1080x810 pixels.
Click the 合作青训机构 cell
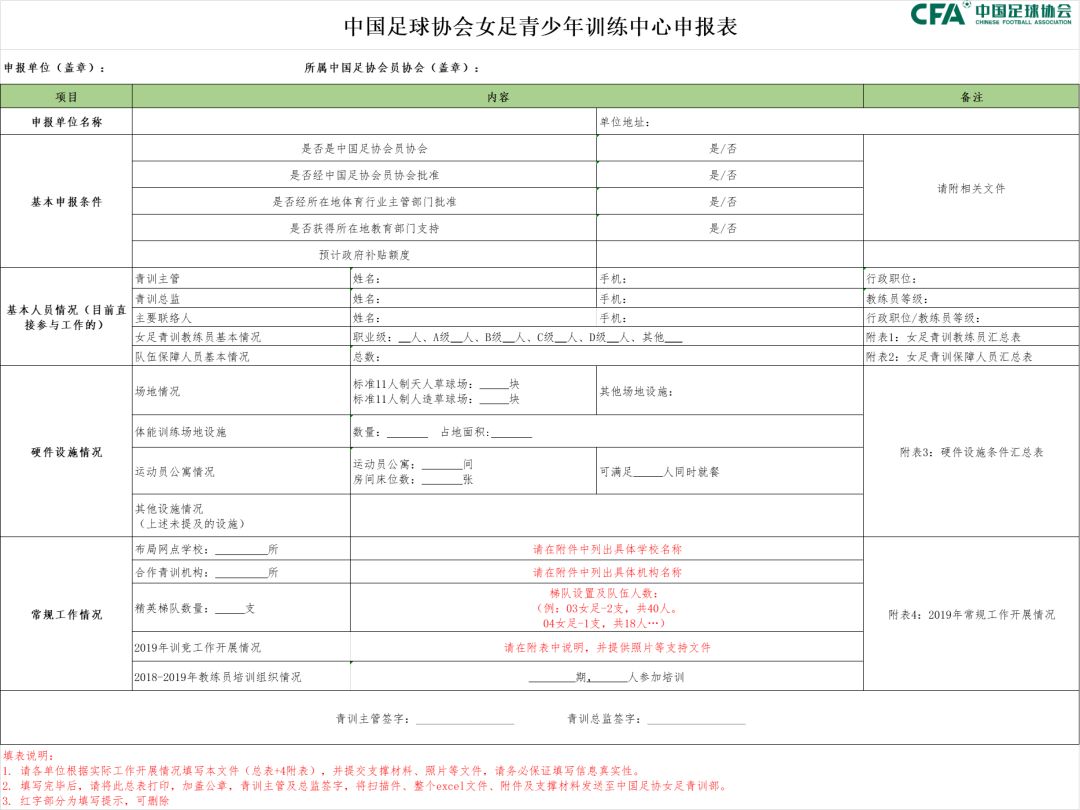242,572
